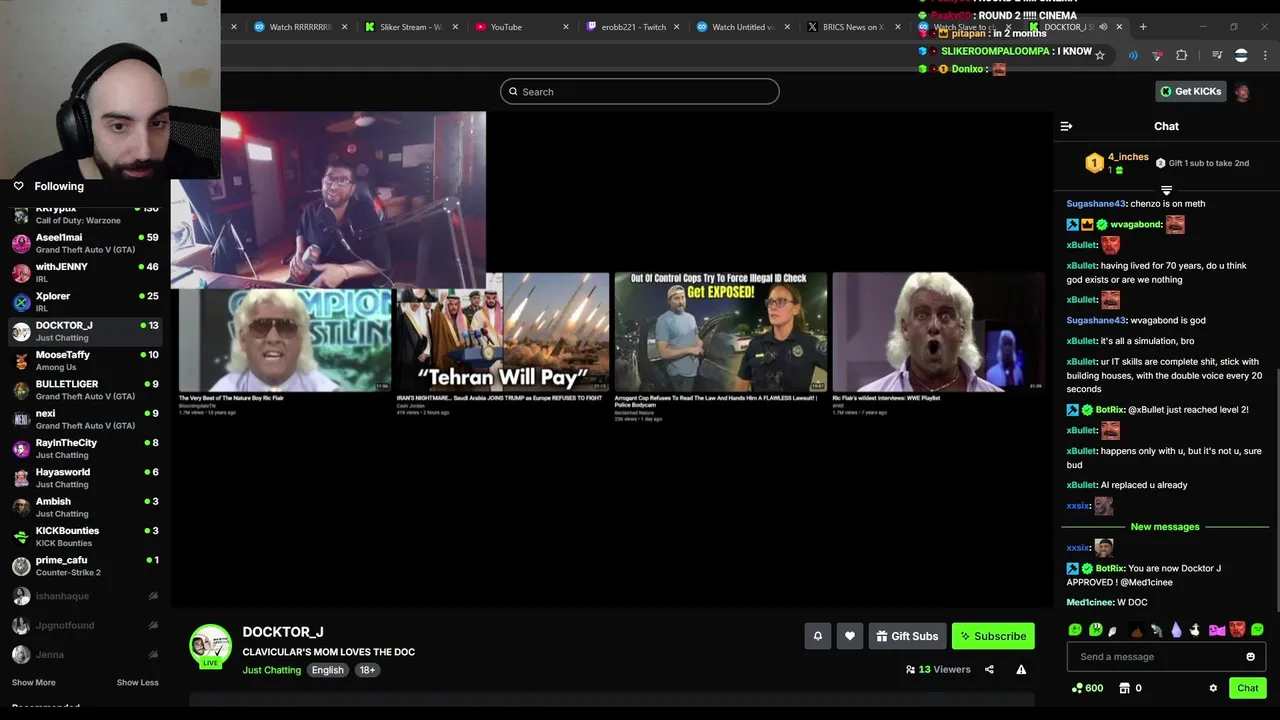Screen dimensions: 1280x720
Task: Click the Gift Subs button
Action: 907,636
